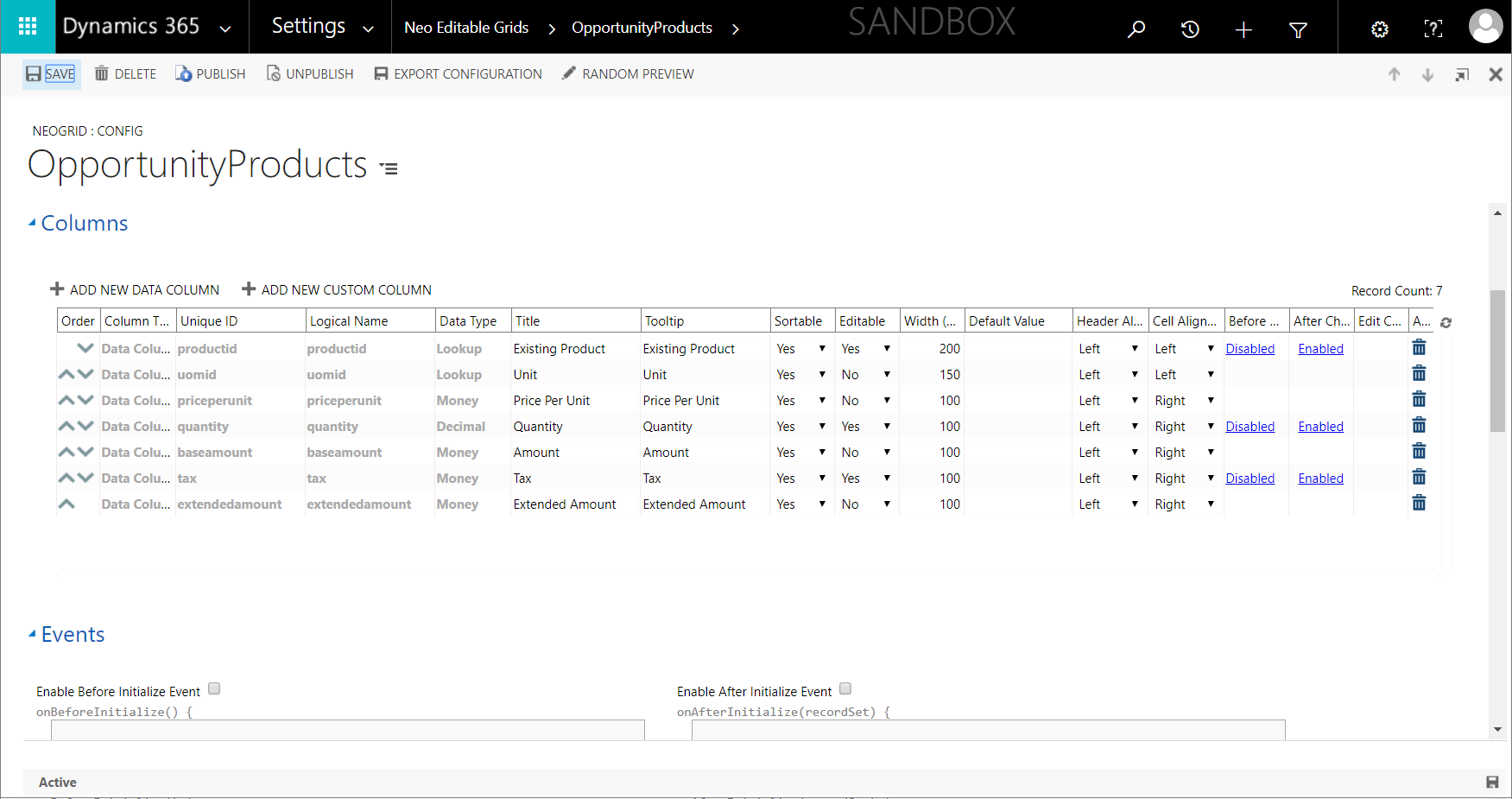Open the advanced find filter icon
Image resolution: width=1512 pixels, height=799 pixels.
(x=1298, y=30)
